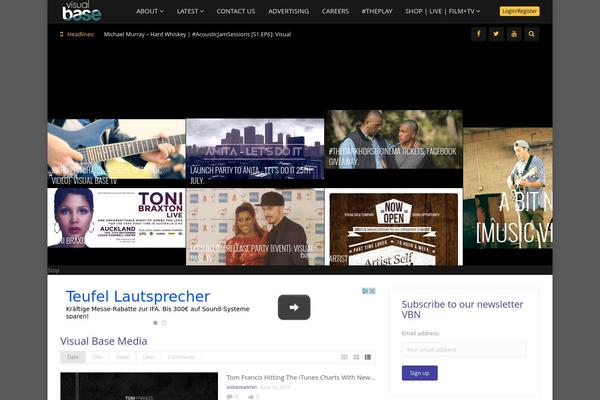Screen dimensions: 600x400
Task: Click the thumbs-up likes icon under Tom Francis post
Action: (251, 397)
